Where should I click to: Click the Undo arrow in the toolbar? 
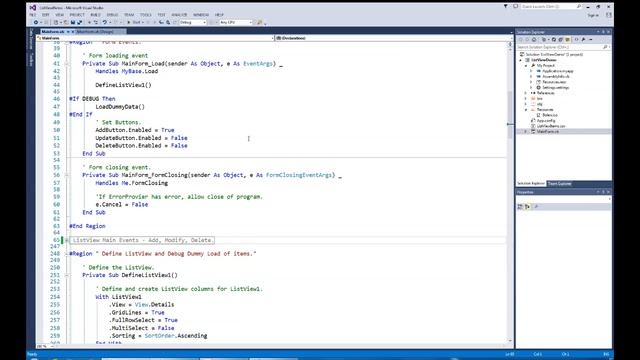(x=104, y=22)
